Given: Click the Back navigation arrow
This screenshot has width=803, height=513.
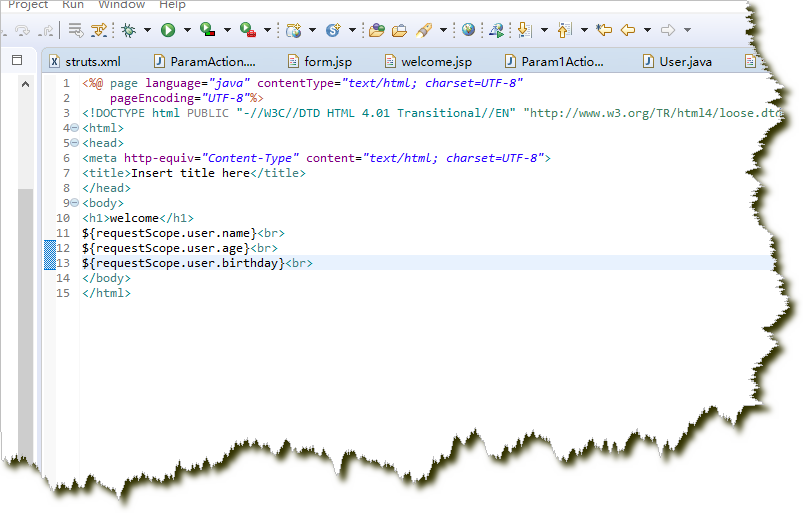Looking at the screenshot, I should click(x=628, y=30).
